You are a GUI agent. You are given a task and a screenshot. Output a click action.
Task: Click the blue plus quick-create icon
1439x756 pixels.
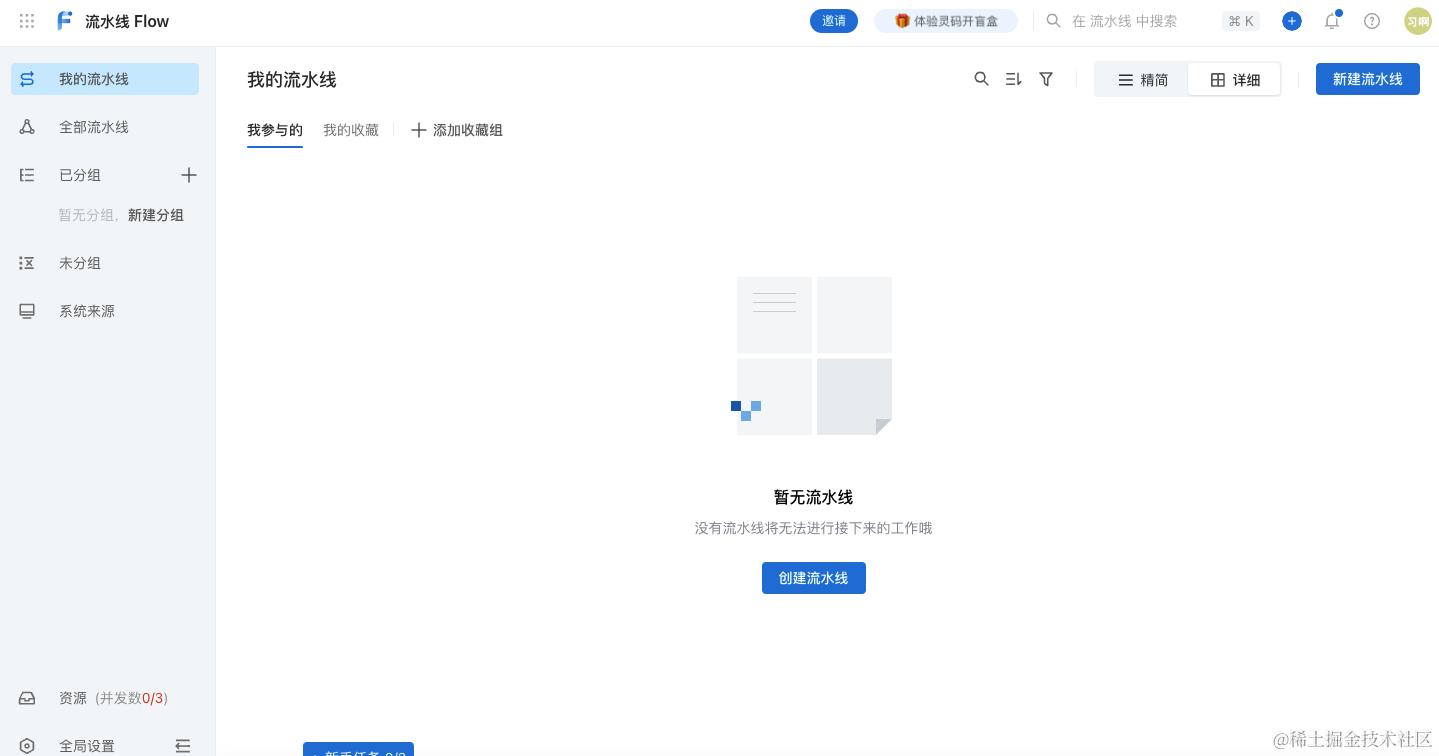tap(1292, 21)
